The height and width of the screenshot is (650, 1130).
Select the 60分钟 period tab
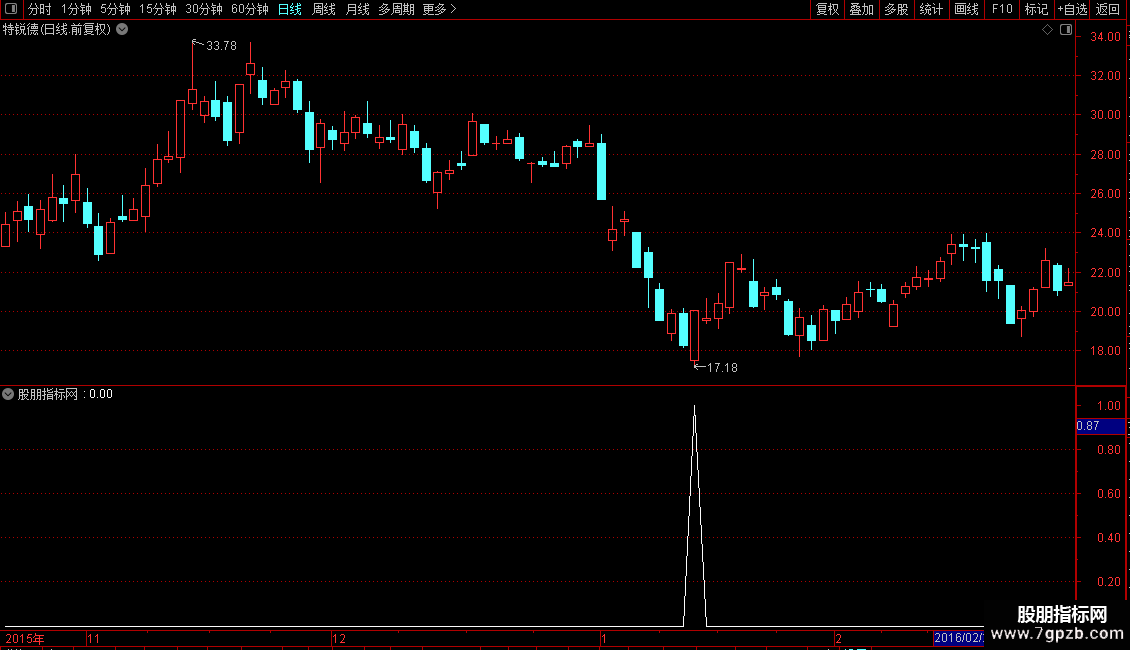click(250, 9)
